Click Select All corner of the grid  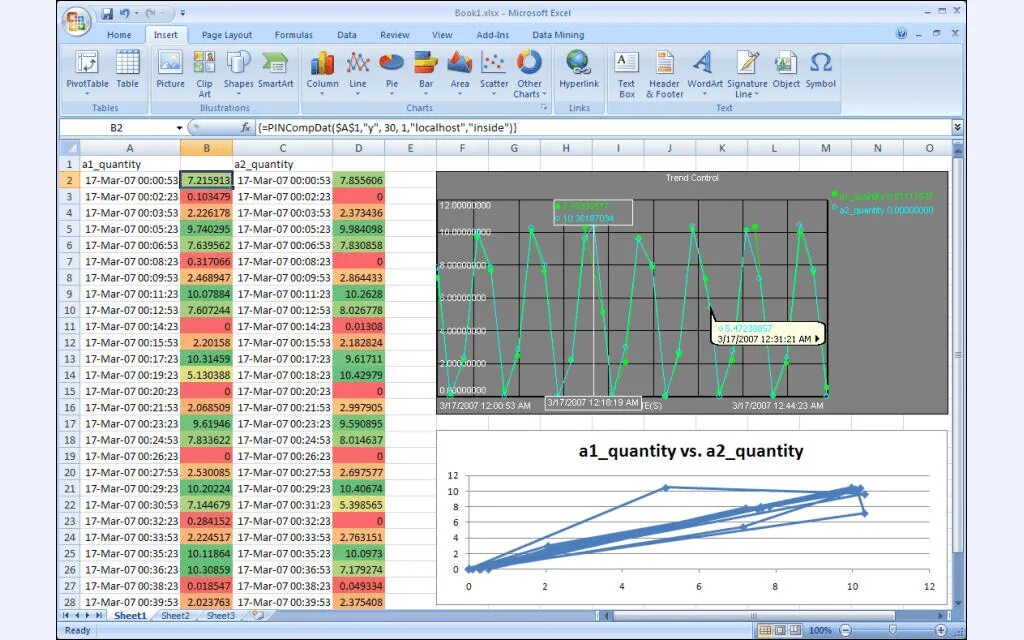[x=70, y=148]
